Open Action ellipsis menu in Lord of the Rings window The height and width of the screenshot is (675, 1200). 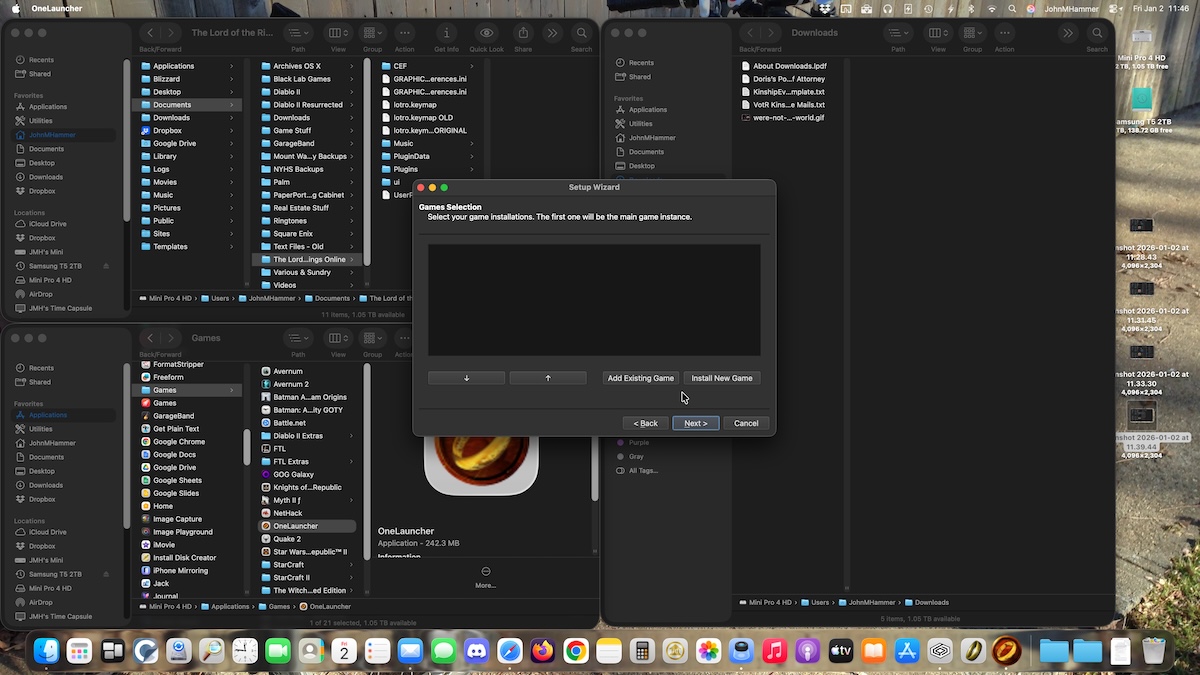pyautogui.click(x=404, y=33)
